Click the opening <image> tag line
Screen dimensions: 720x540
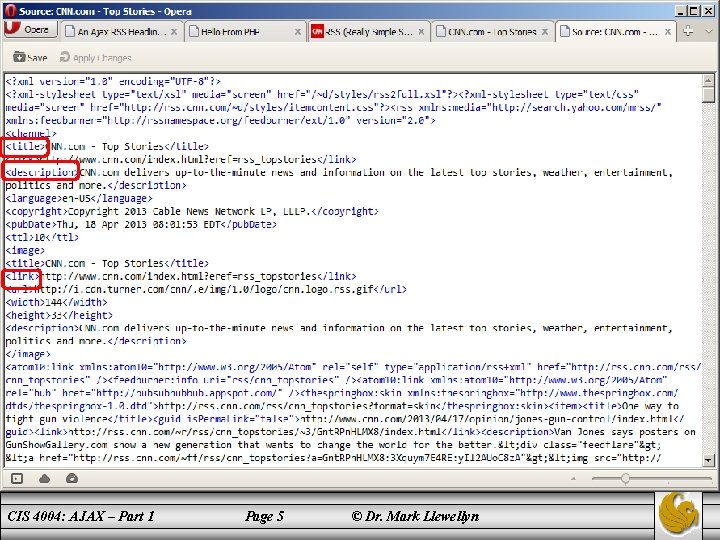[25, 250]
